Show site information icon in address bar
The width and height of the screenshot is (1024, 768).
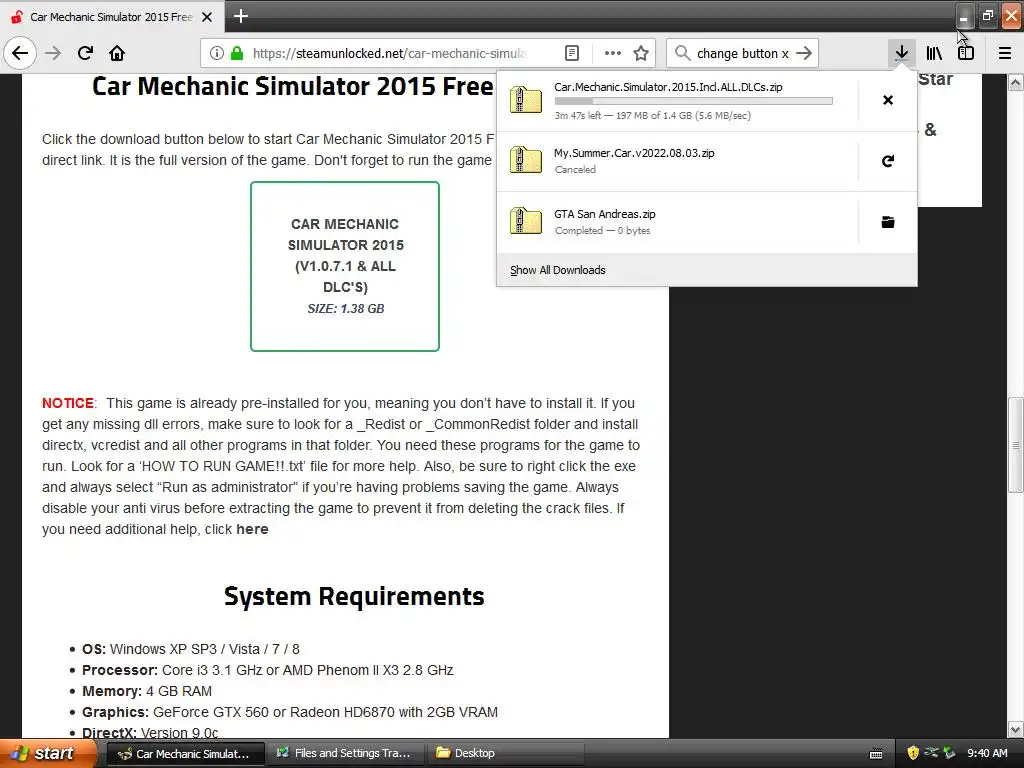217,53
